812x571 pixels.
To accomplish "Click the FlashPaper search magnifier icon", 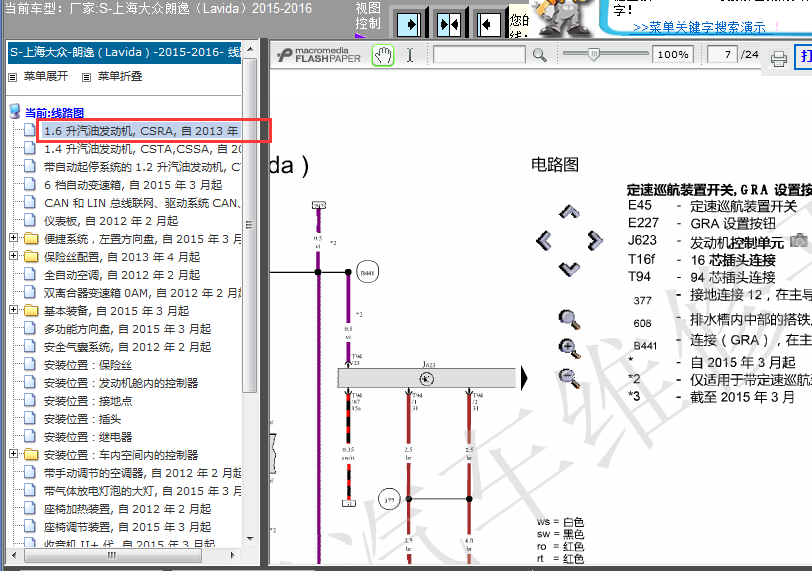I will [x=540, y=55].
